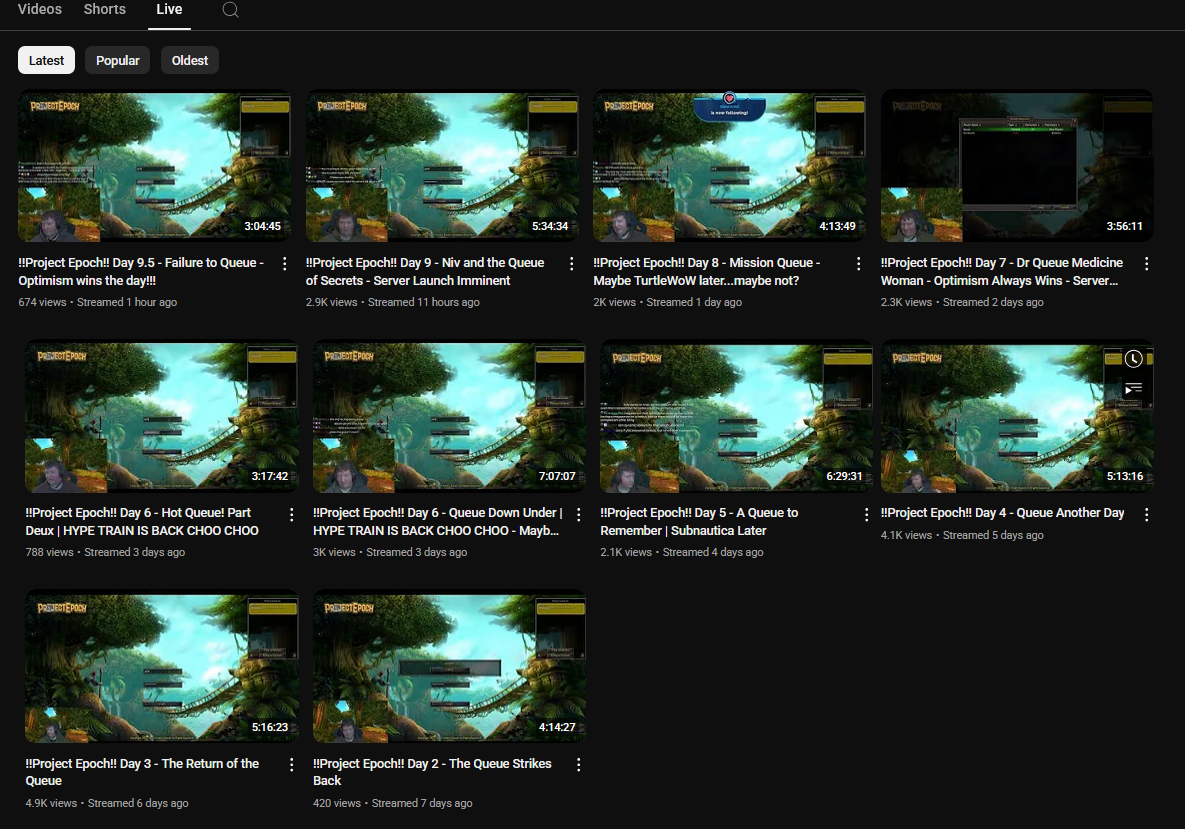This screenshot has width=1185, height=829.
Task: Click '4.9K views · Streamed 6 days ago' text
Action: 107,803
